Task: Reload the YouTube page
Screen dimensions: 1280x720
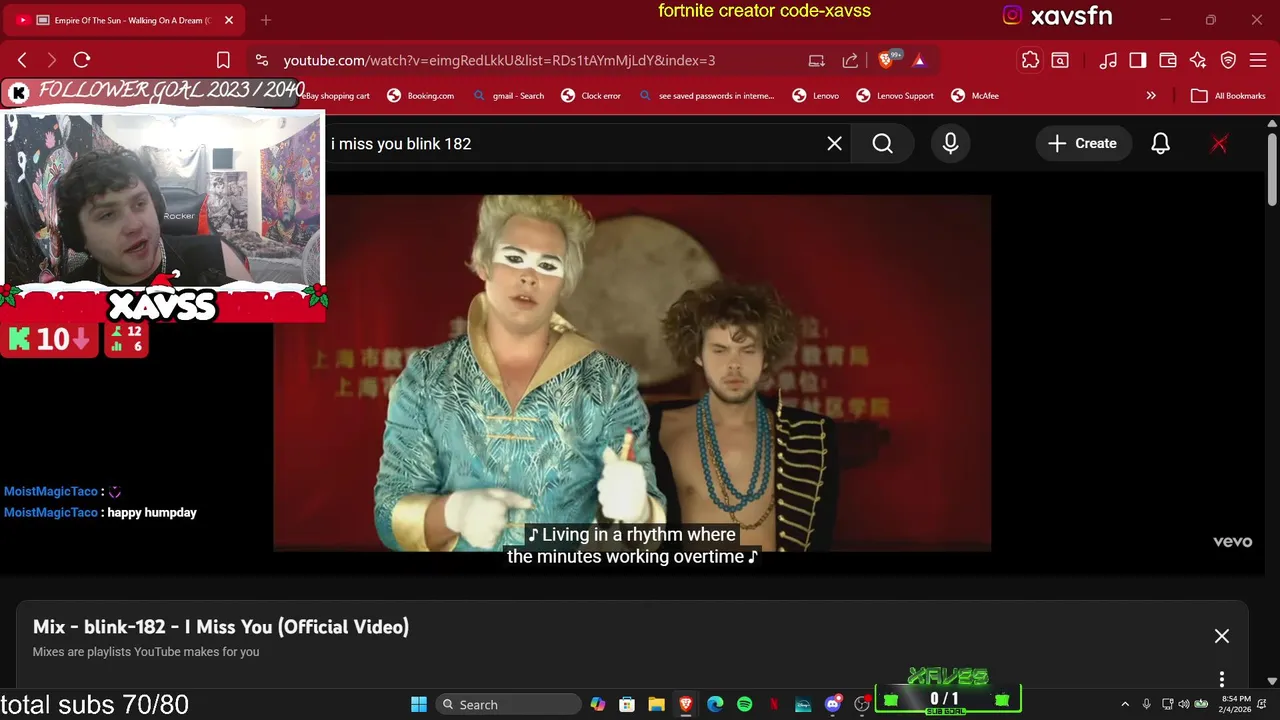Action: pos(82,60)
